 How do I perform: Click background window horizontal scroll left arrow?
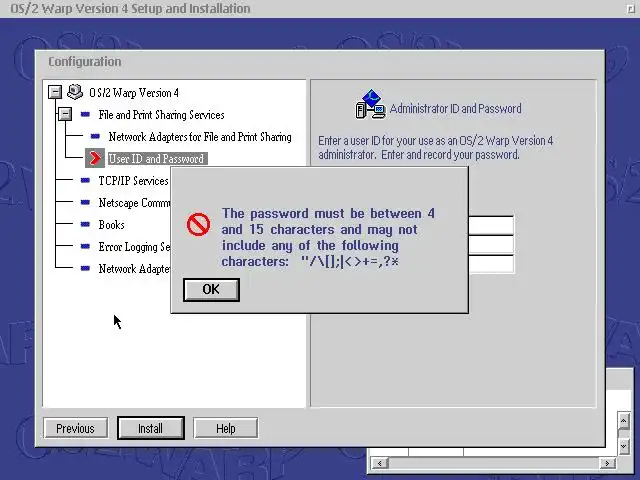[x=380, y=463]
